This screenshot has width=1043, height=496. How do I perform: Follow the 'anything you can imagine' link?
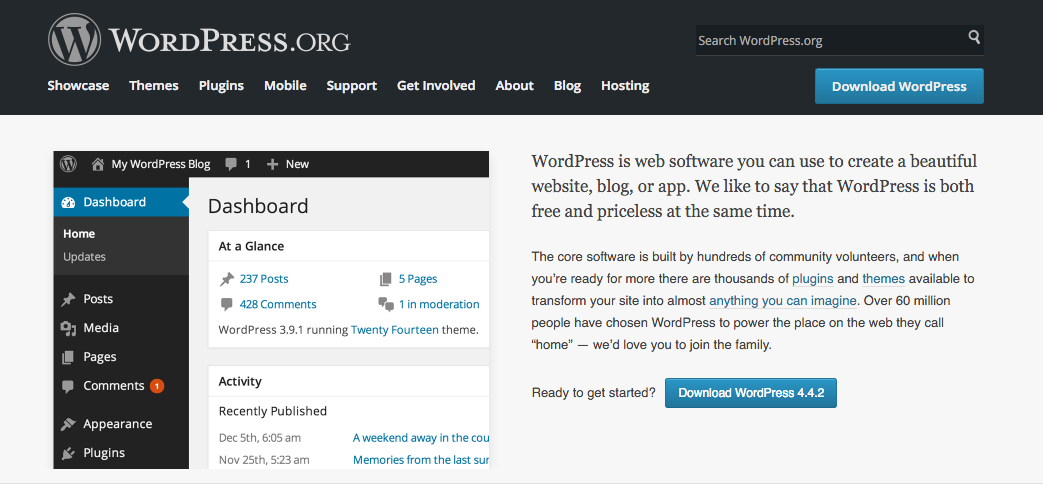782,300
